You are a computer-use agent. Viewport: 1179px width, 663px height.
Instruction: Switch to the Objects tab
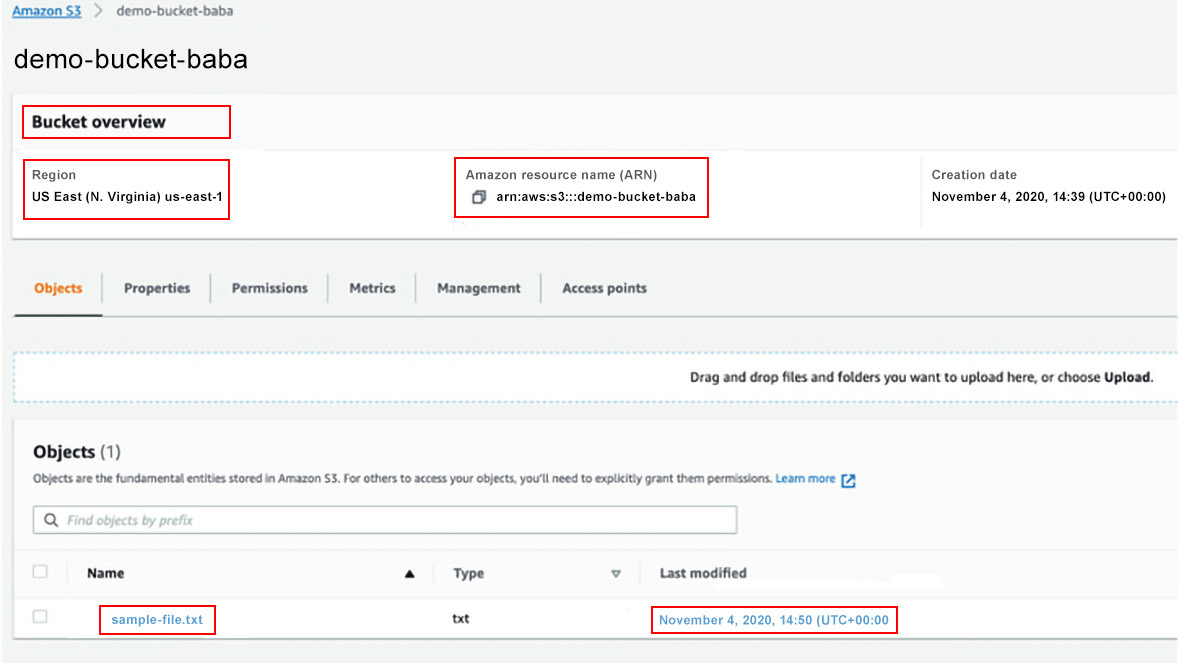pos(58,288)
